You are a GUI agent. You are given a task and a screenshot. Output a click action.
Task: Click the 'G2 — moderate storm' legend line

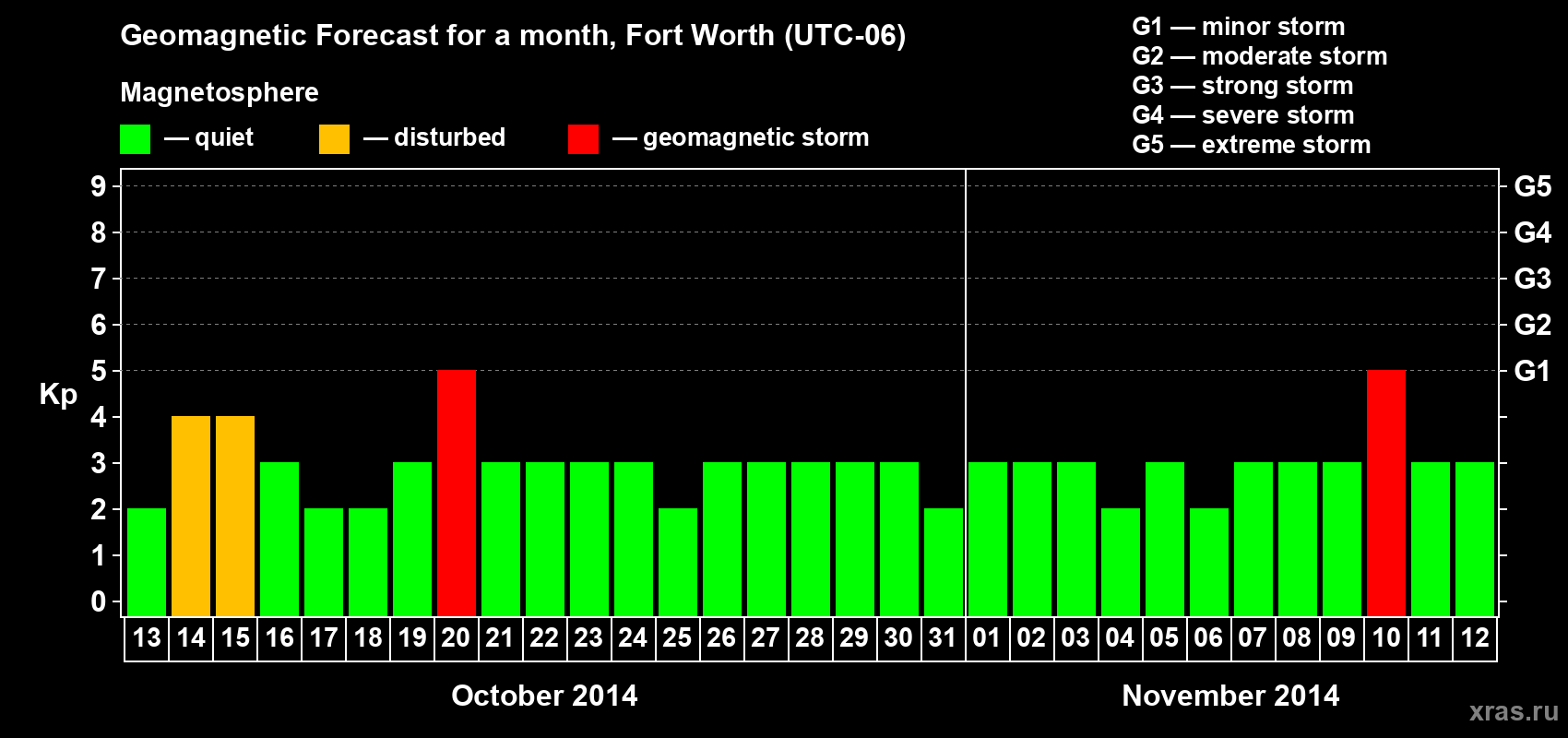pos(1260,56)
